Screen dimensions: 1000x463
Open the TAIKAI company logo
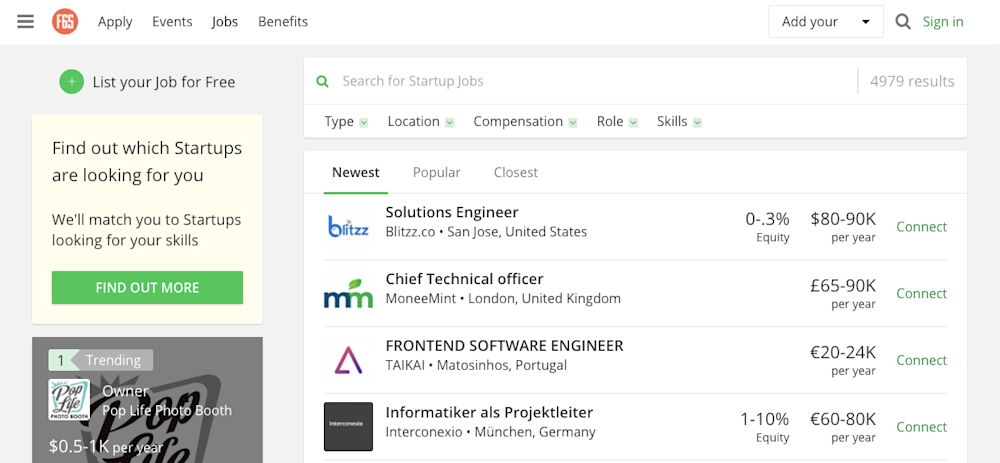(x=348, y=360)
